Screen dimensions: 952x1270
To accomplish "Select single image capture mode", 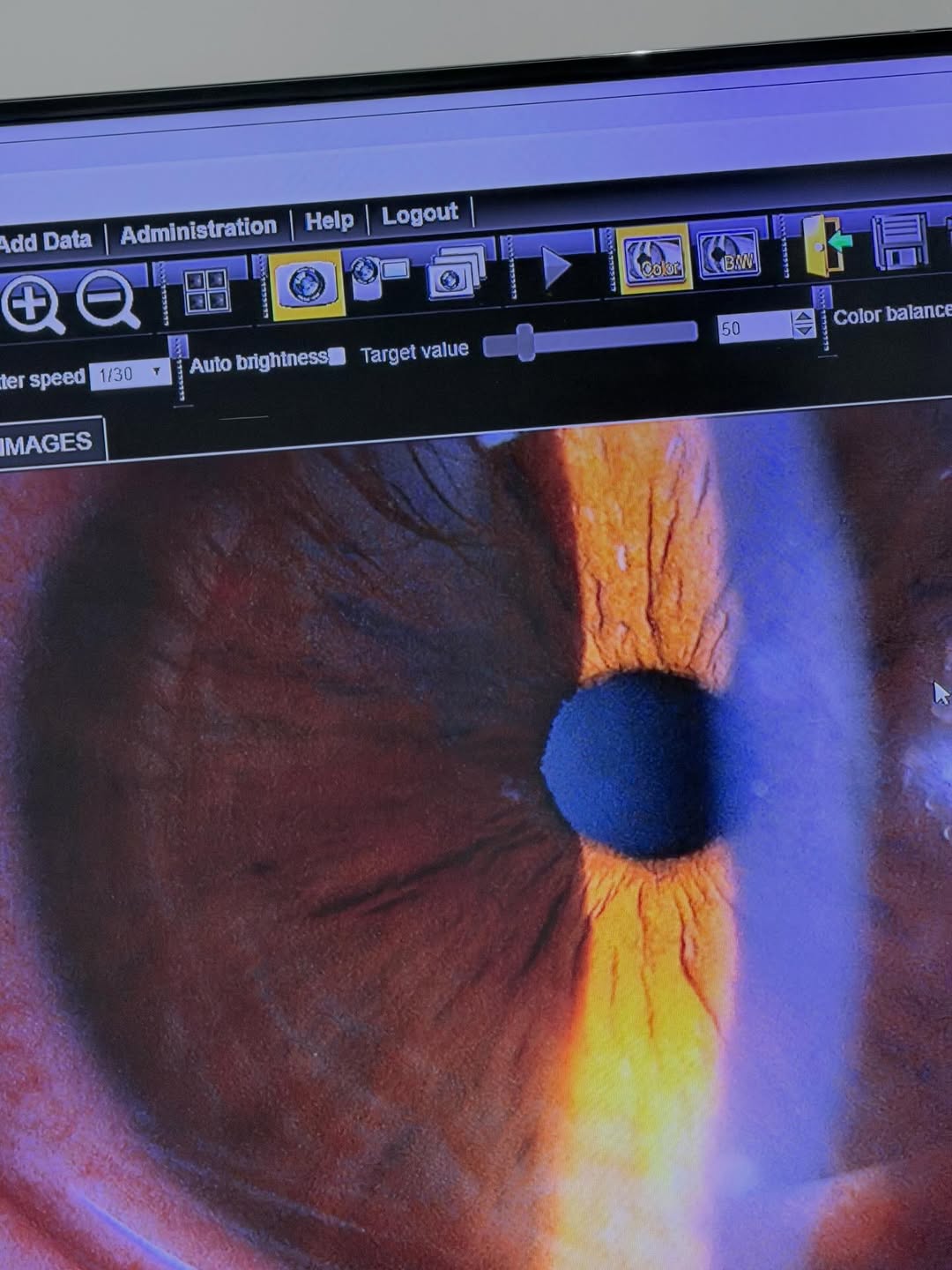I will pyautogui.click(x=305, y=284).
